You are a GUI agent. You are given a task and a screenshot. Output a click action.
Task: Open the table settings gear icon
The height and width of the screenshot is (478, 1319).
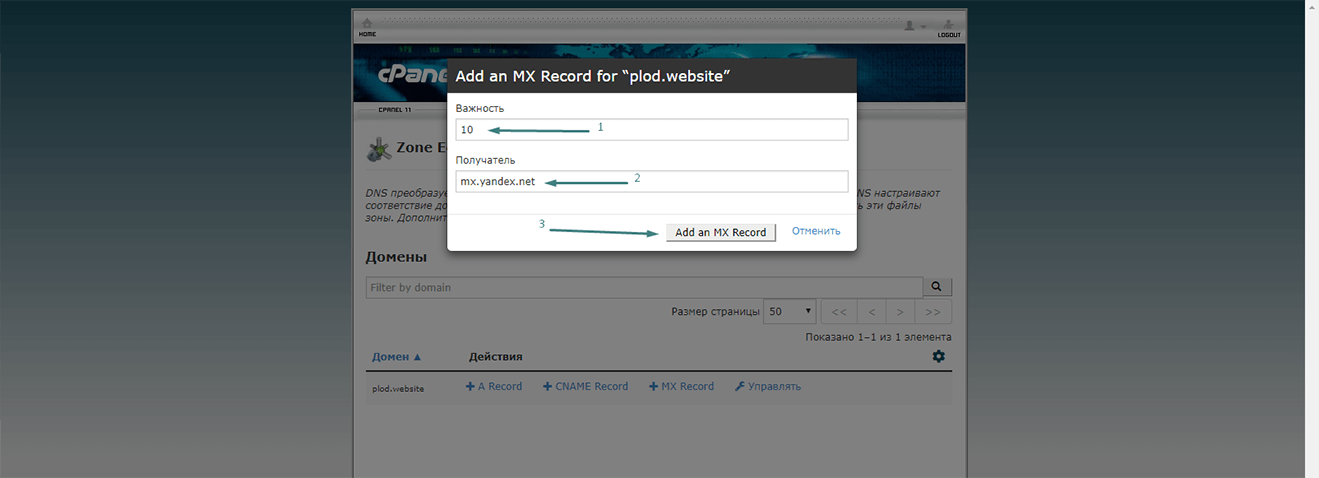coord(938,356)
